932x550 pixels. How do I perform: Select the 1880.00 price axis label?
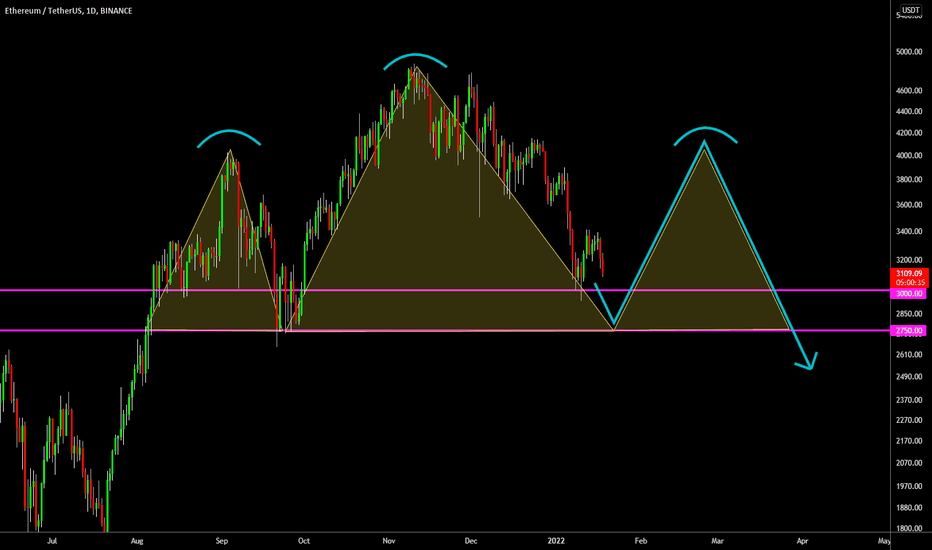click(909, 507)
